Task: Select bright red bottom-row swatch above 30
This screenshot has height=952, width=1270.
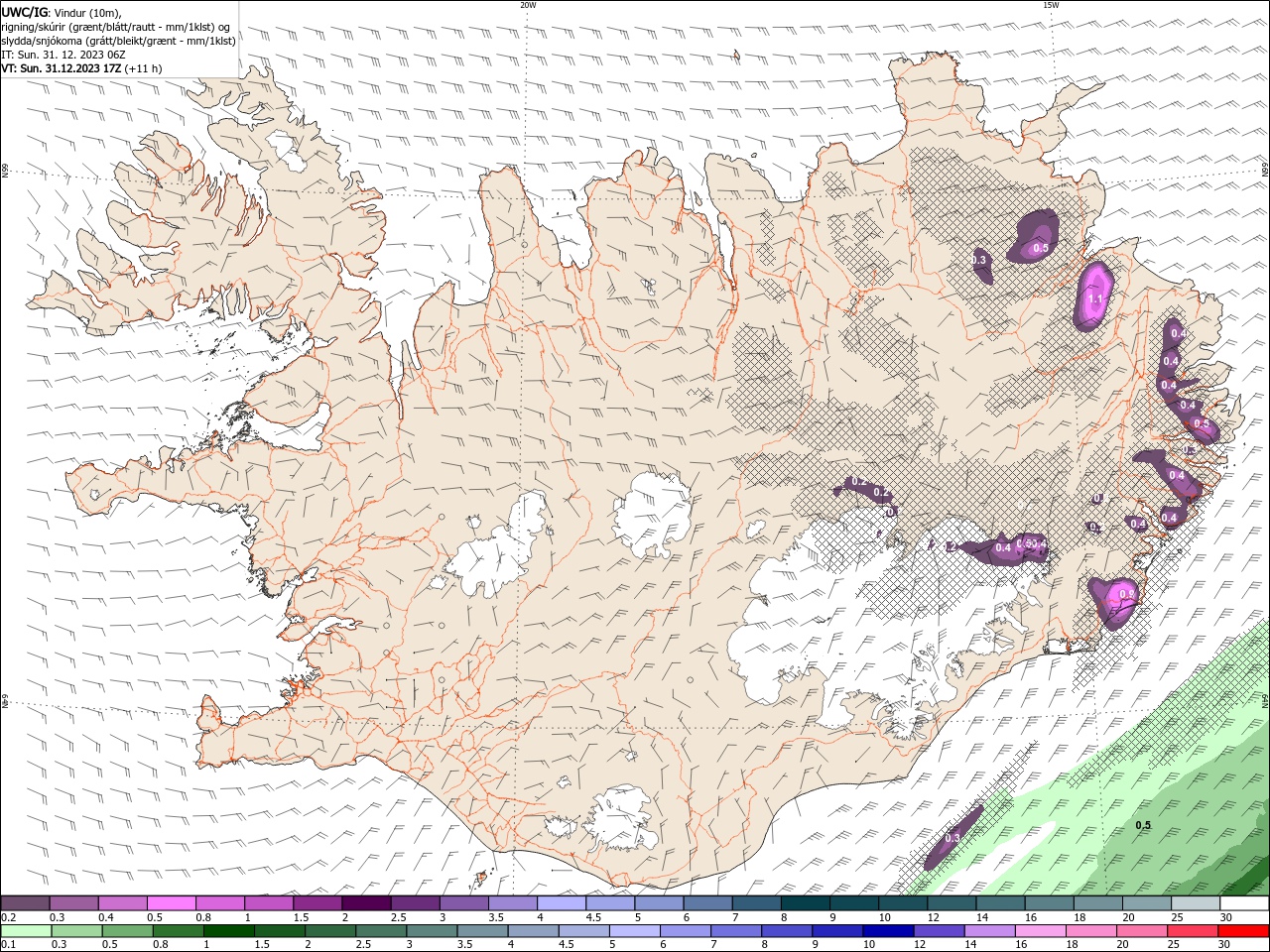Action: (x=1243, y=931)
